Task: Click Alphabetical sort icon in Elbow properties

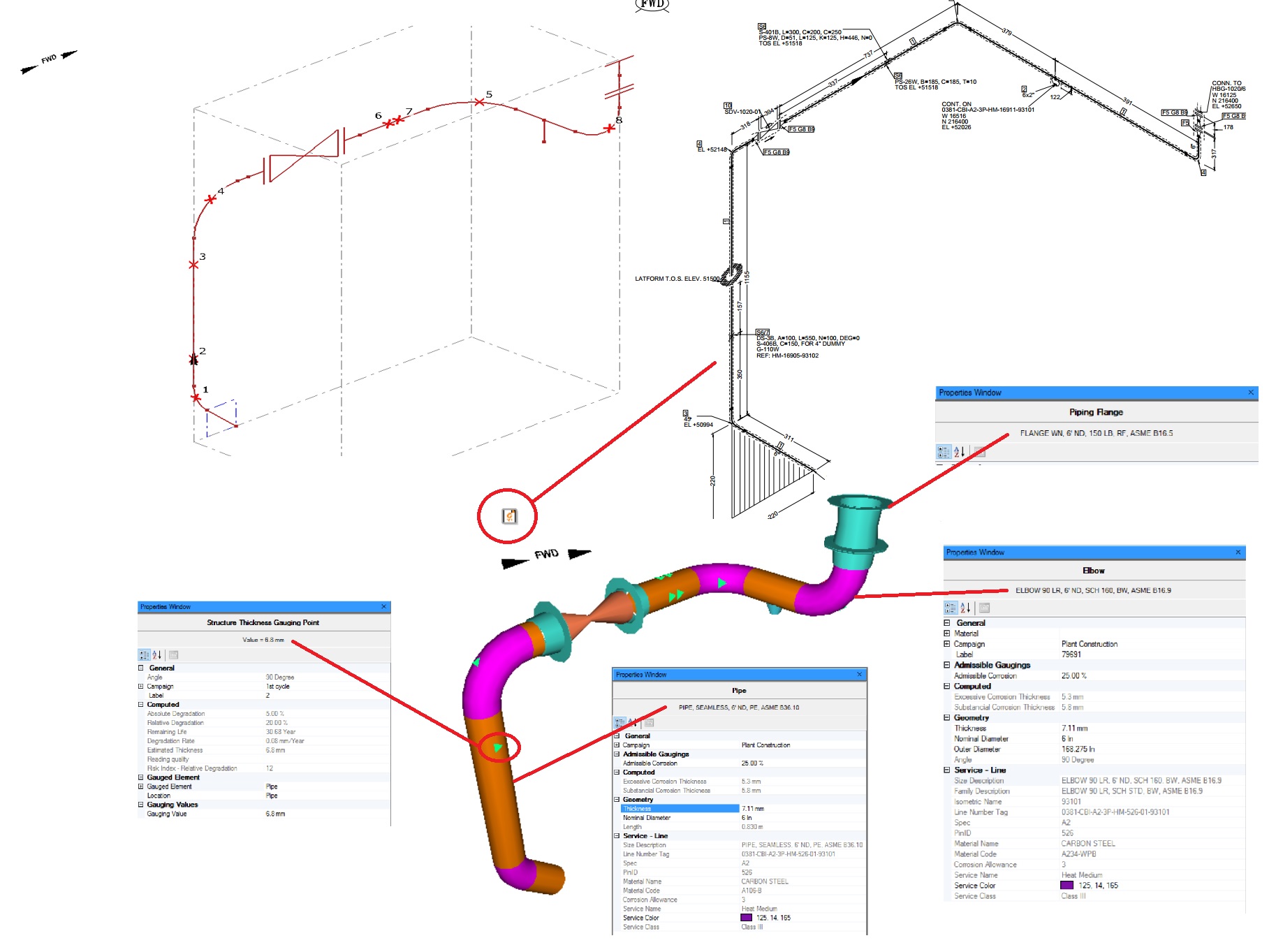Action: point(965,608)
